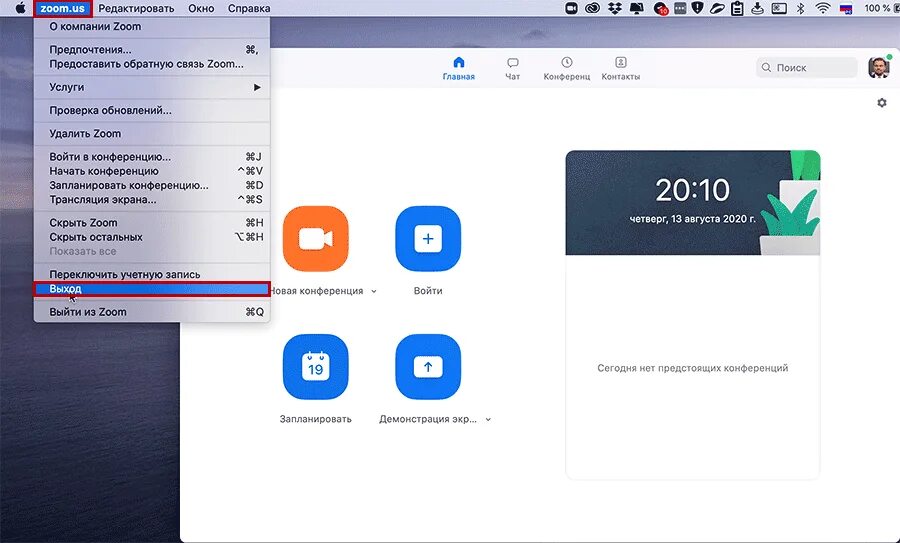The height and width of the screenshot is (543, 900).
Task: Choose Удалить Zoom menu entry
Action: (x=152, y=133)
